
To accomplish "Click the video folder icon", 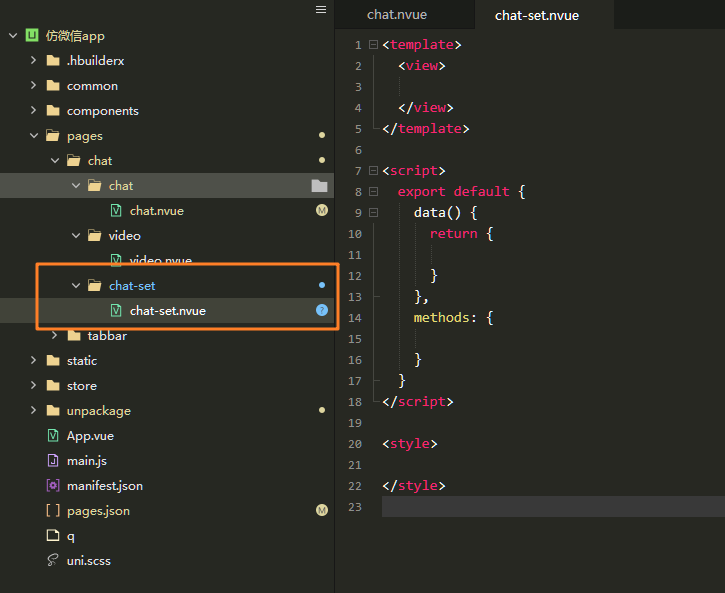I will click(95, 236).
